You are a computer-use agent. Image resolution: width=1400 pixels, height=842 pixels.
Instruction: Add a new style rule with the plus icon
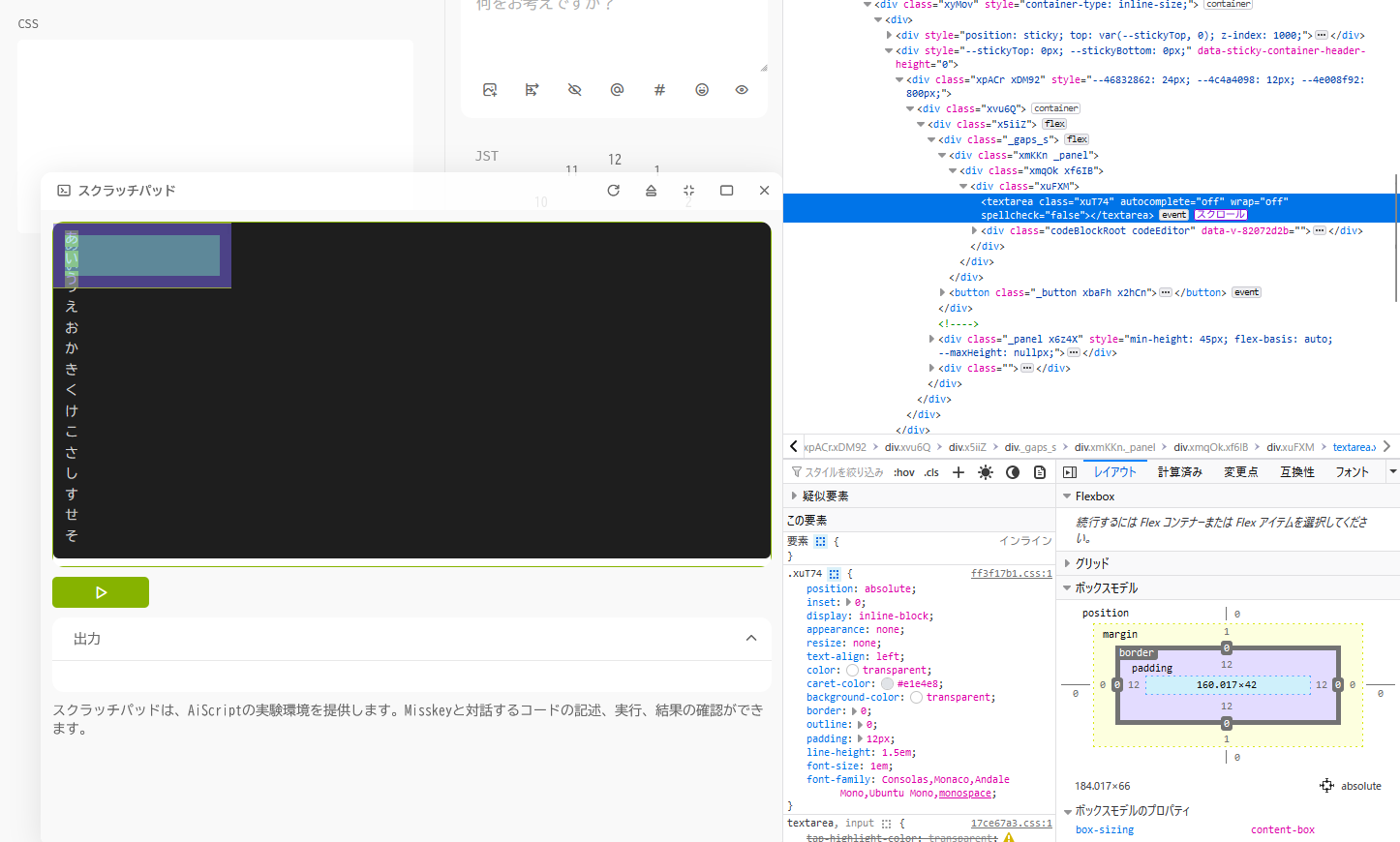coord(959,471)
